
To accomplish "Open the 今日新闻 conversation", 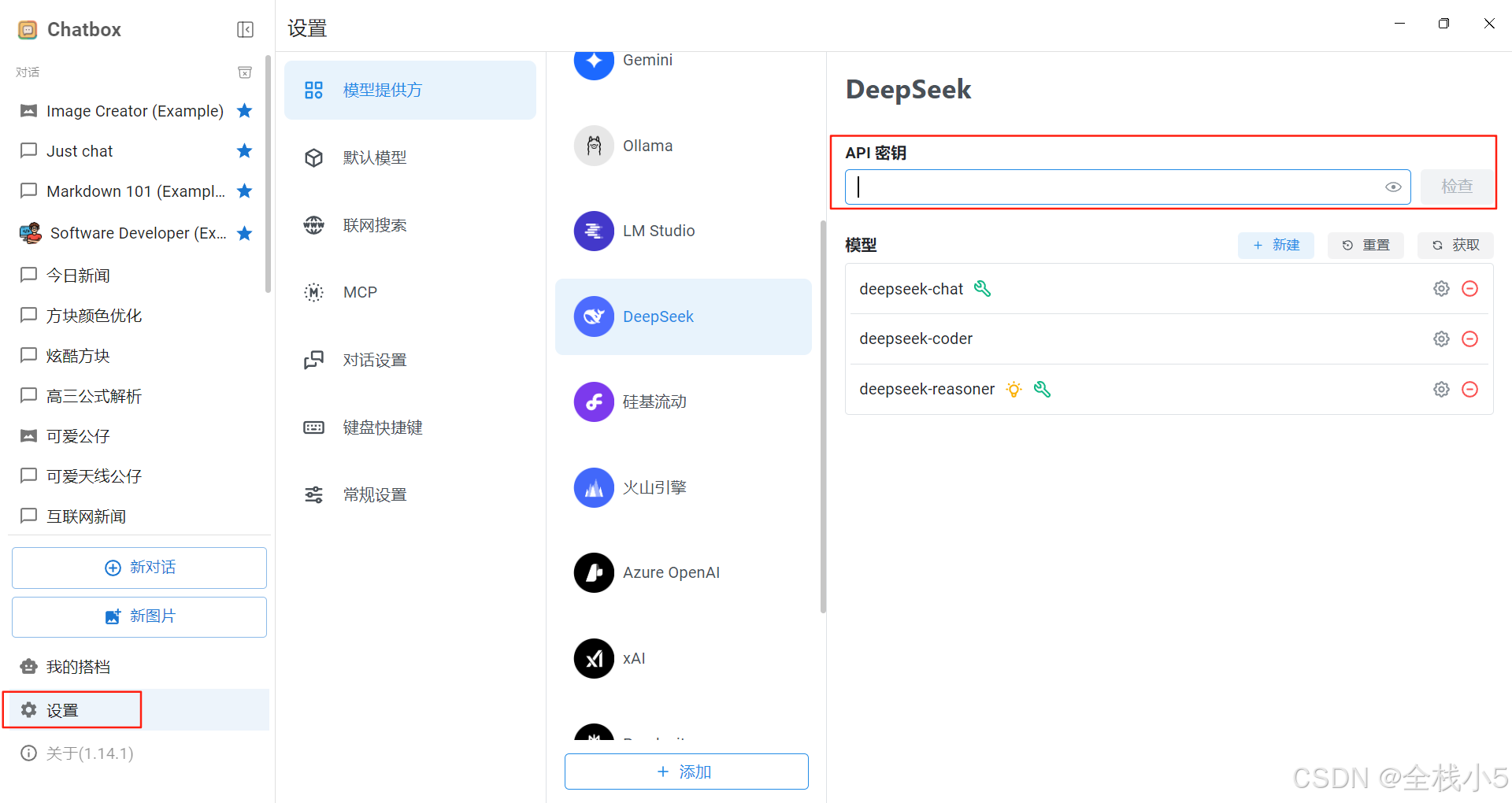I will [136, 276].
